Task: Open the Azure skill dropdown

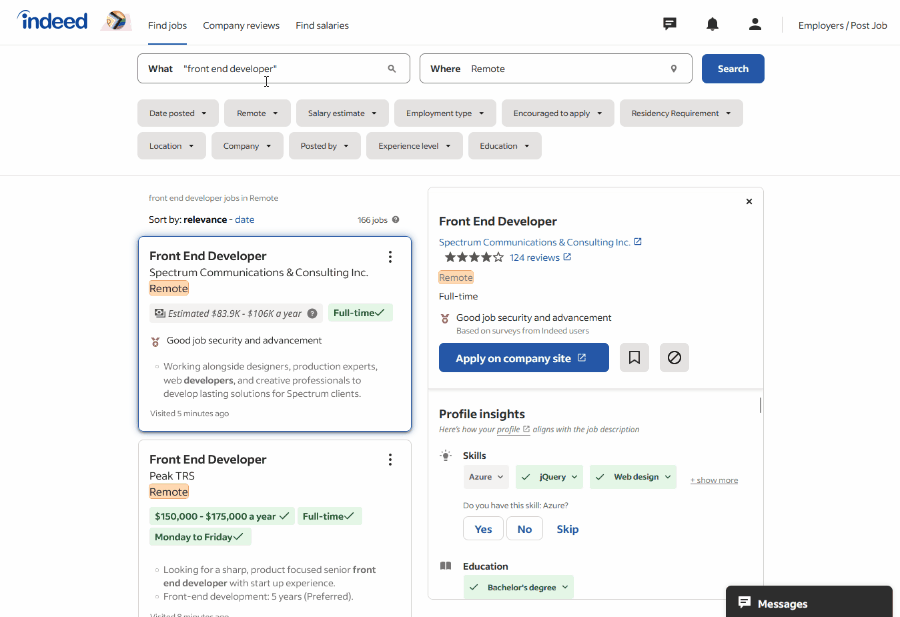Action: tap(486, 477)
